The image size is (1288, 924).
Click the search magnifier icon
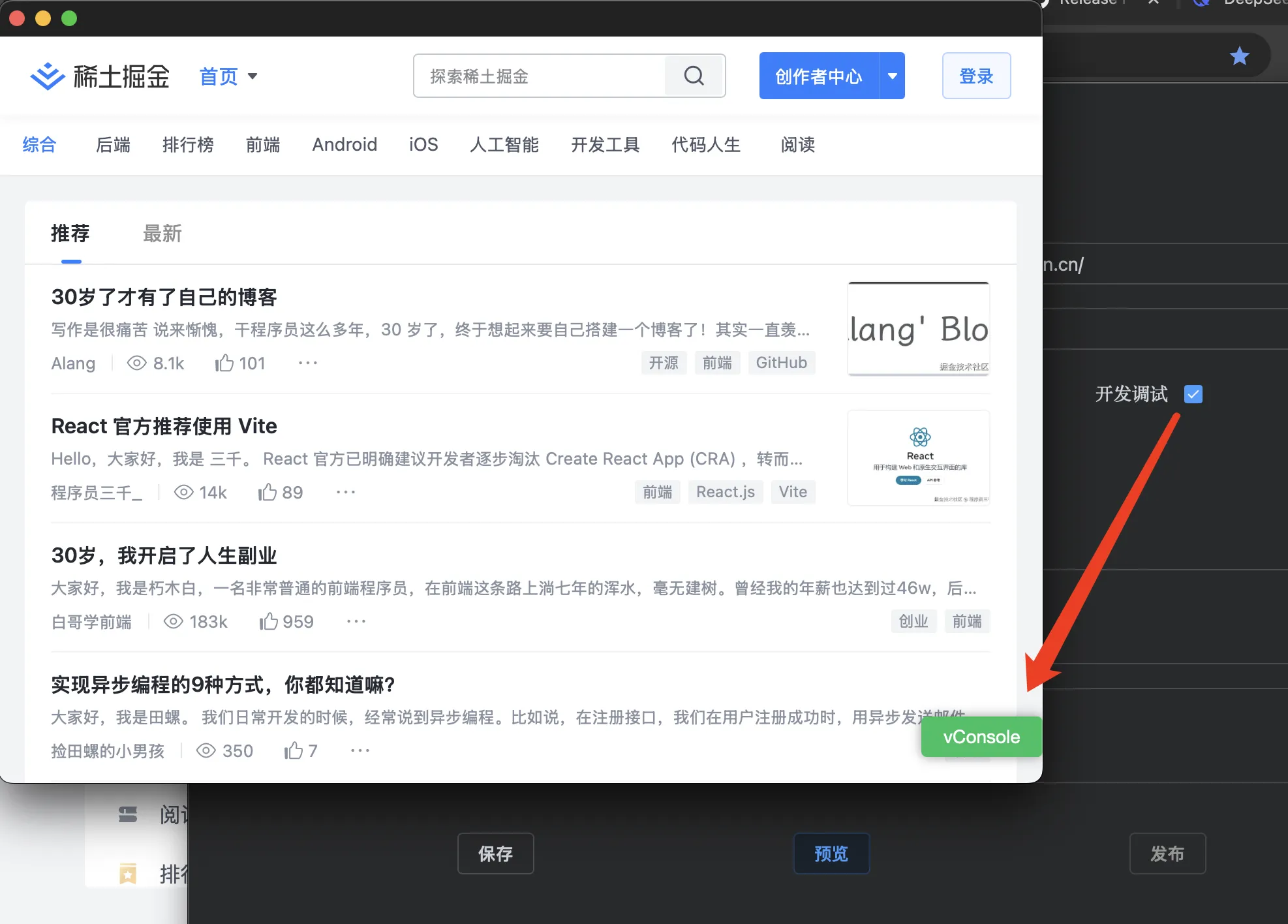tap(694, 76)
